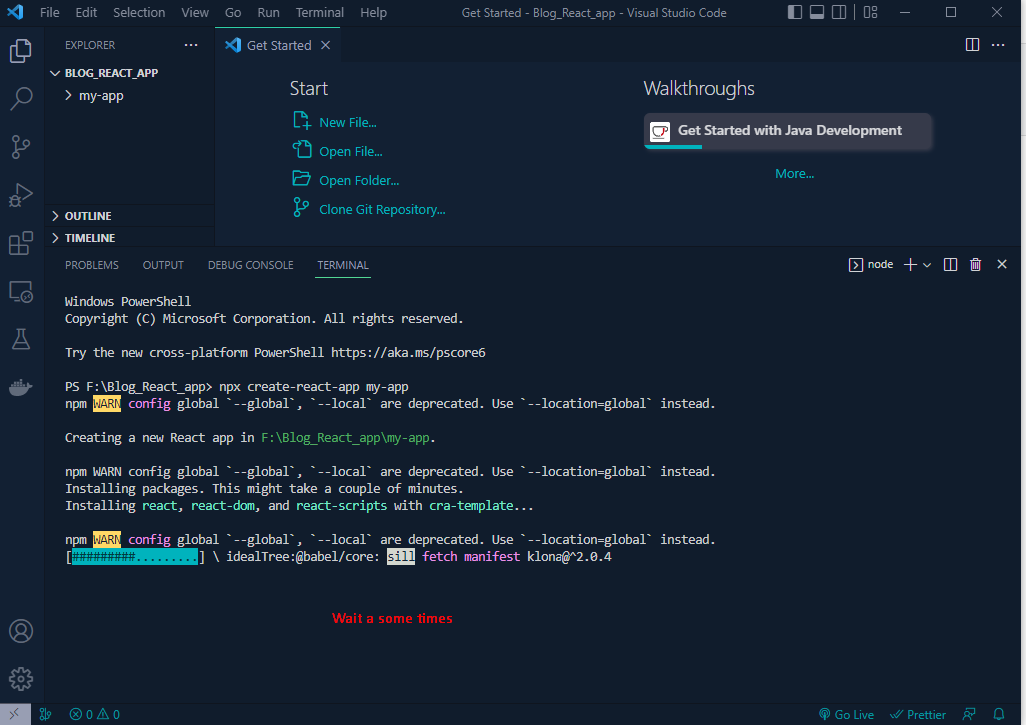Open the Extensions view icon
Viewport: 1026px width, 725px height.
tap(21, 243)
